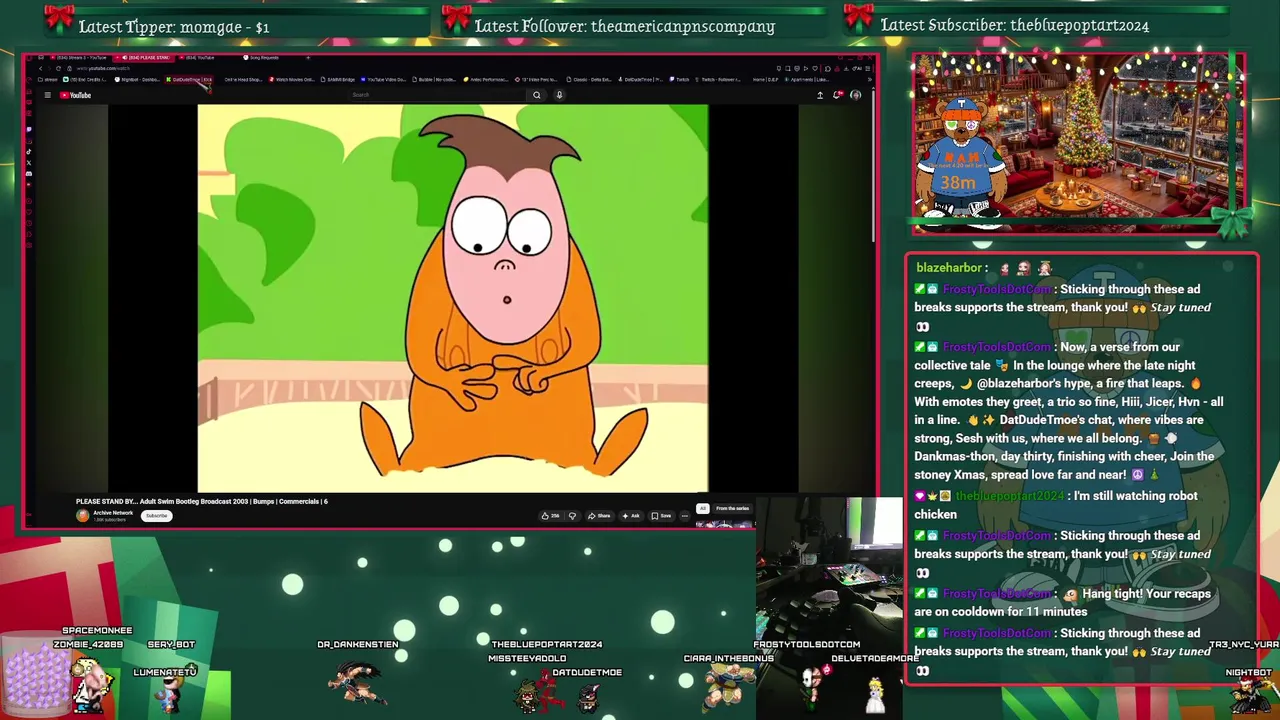1280x720 pixels.
Task: Subscribe to Archive Network channel
Action: (x=156, y=516)
